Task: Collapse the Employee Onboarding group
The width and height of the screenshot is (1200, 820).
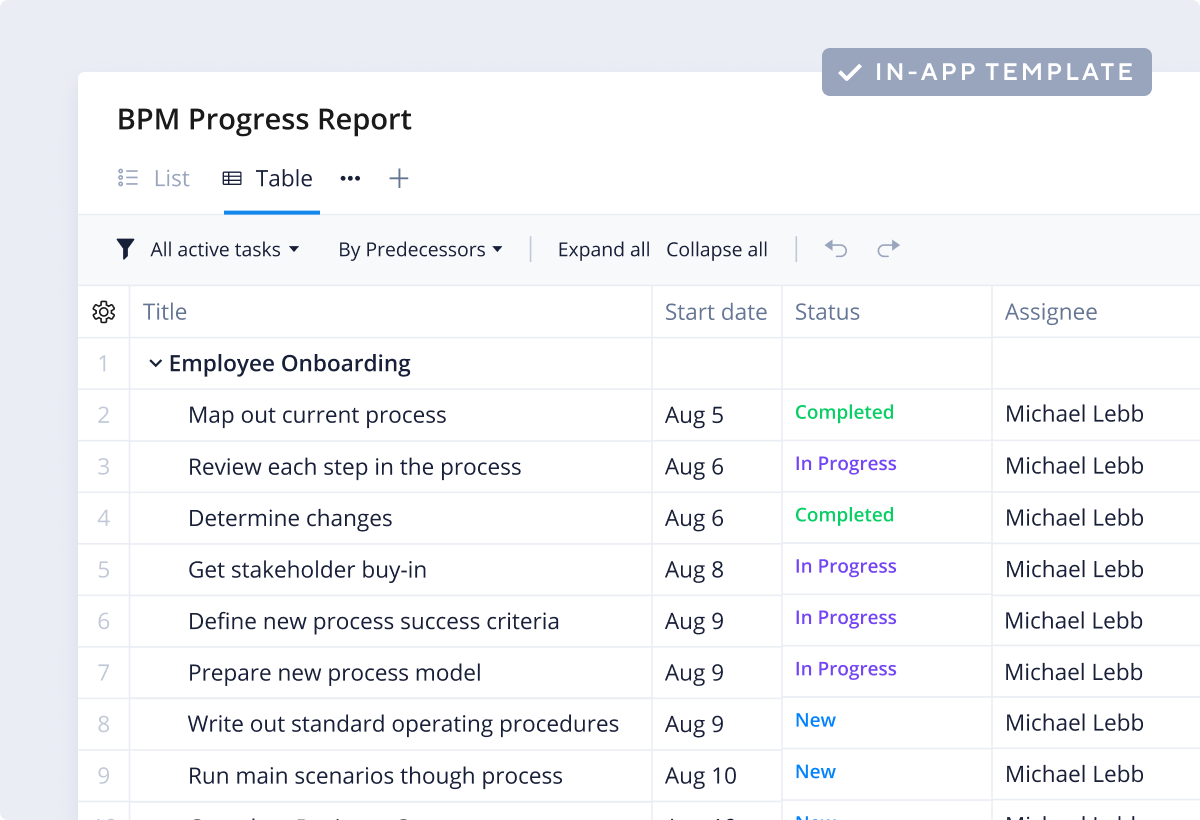Action: (155, 364)
